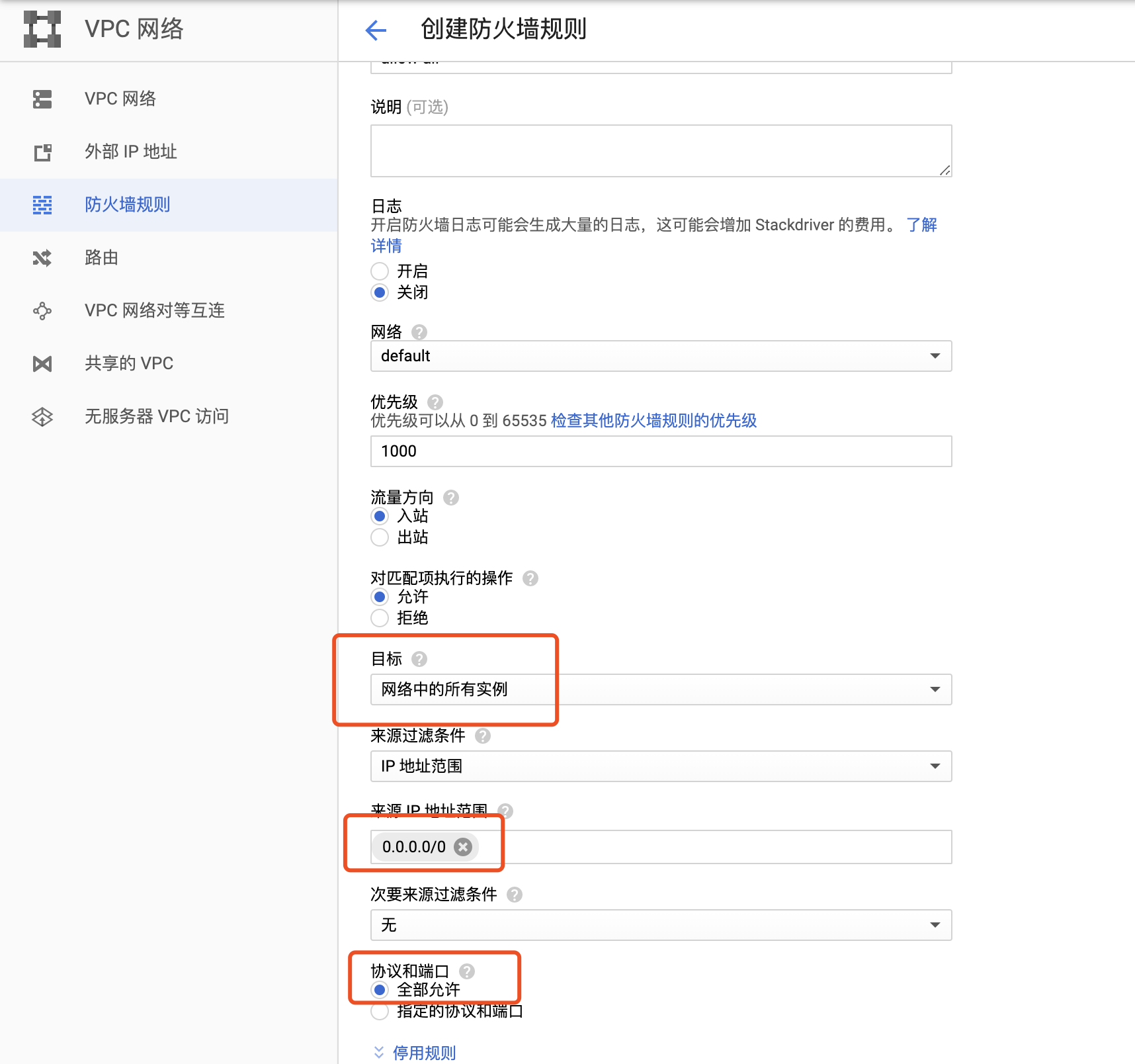Select 允许 action radio
This screenshot has height=1064, width=1135.
tap(380, 597)
